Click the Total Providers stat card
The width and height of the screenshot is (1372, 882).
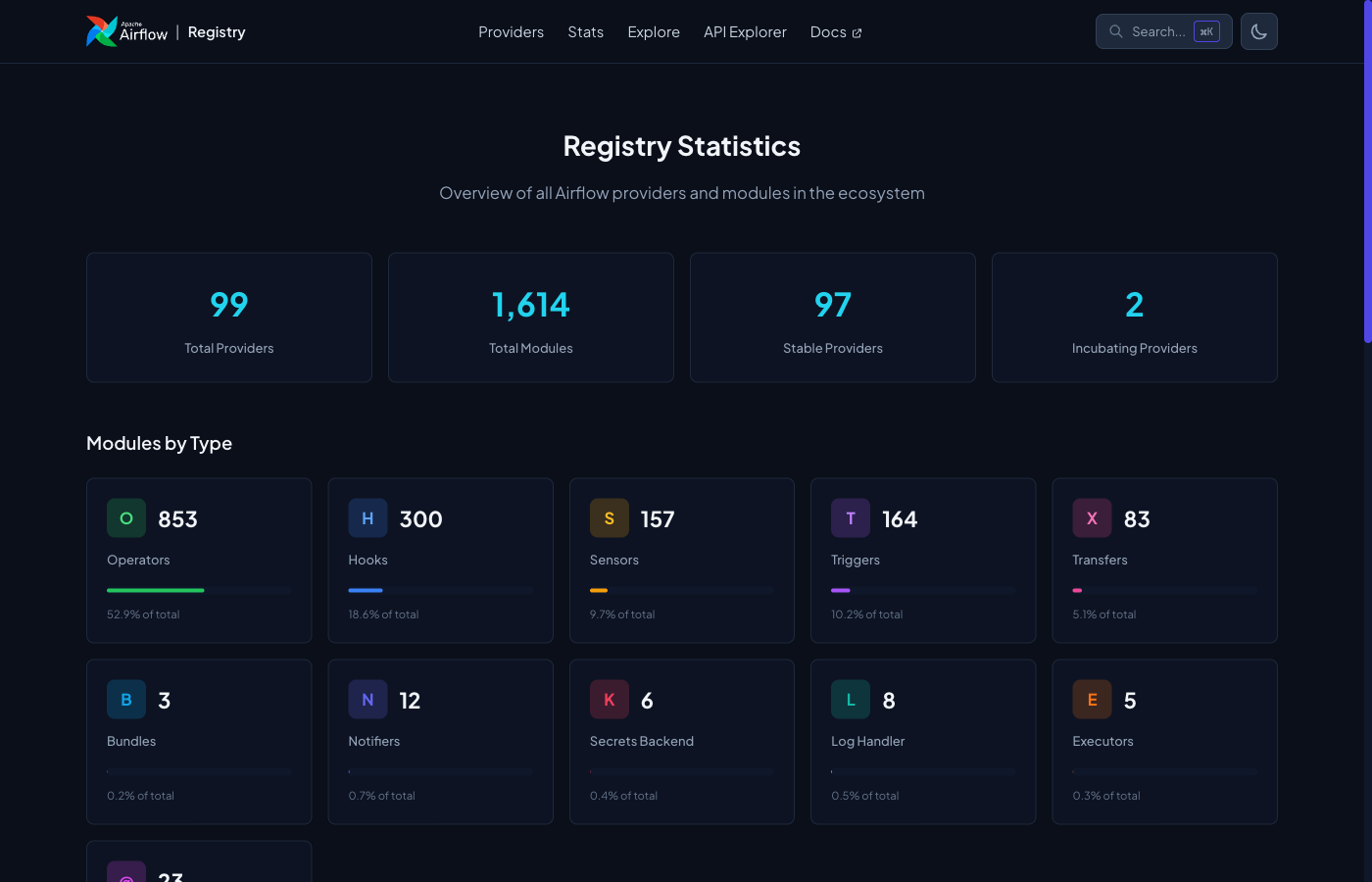point(228,317)
